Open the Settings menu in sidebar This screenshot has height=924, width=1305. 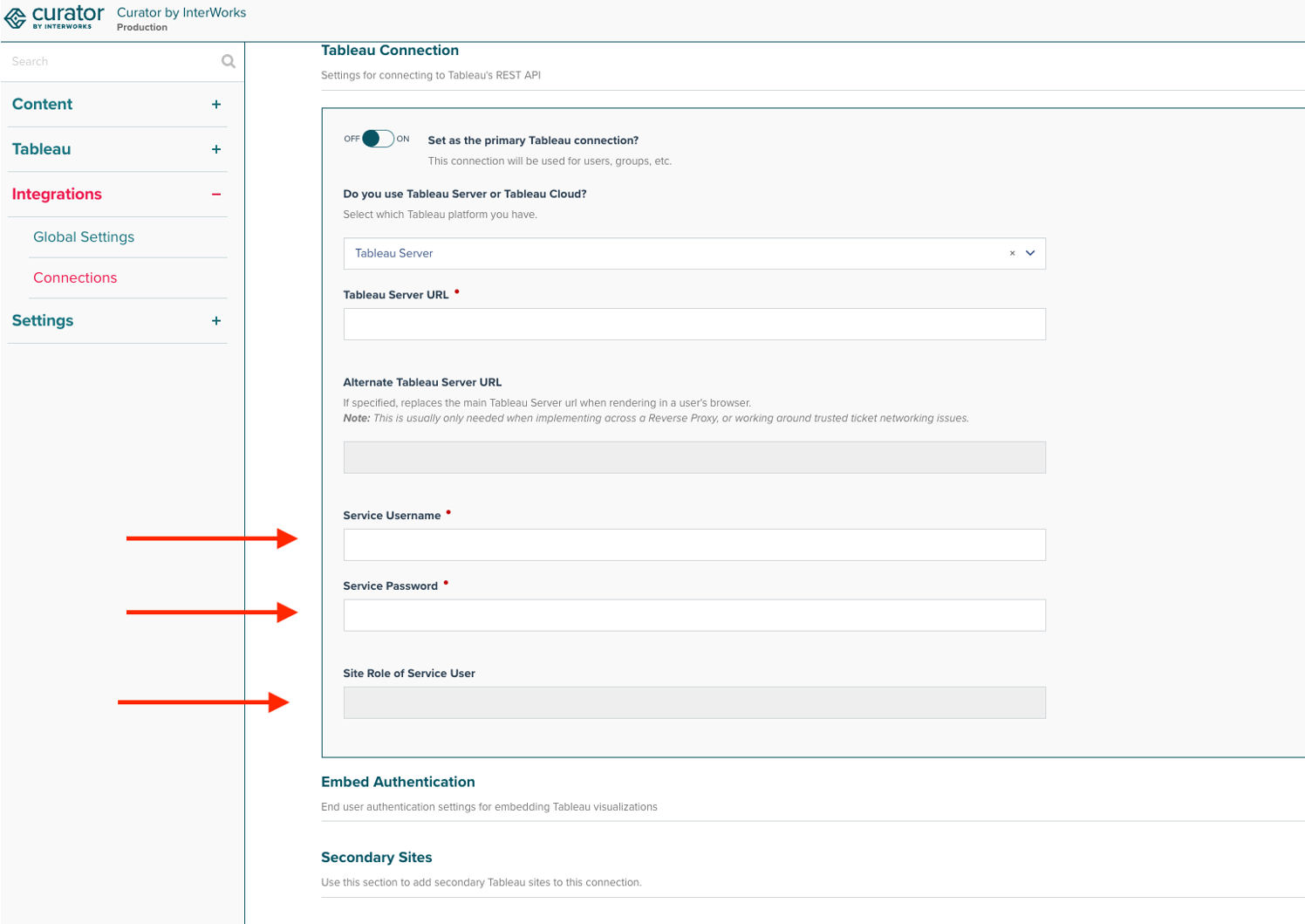pyautogui.click(x=43, y=320)
